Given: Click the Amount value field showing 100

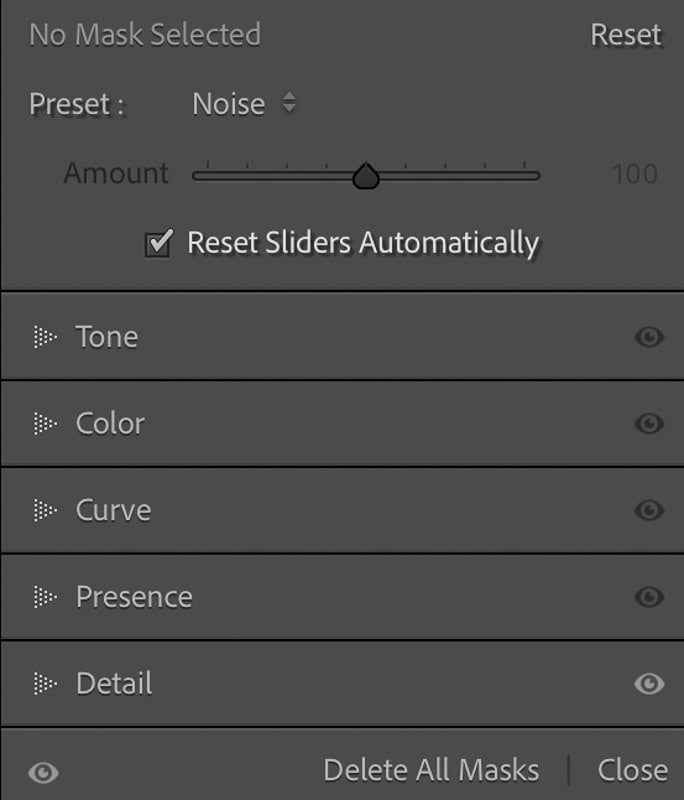Looking at the screenshot, I should pos(635,174).
